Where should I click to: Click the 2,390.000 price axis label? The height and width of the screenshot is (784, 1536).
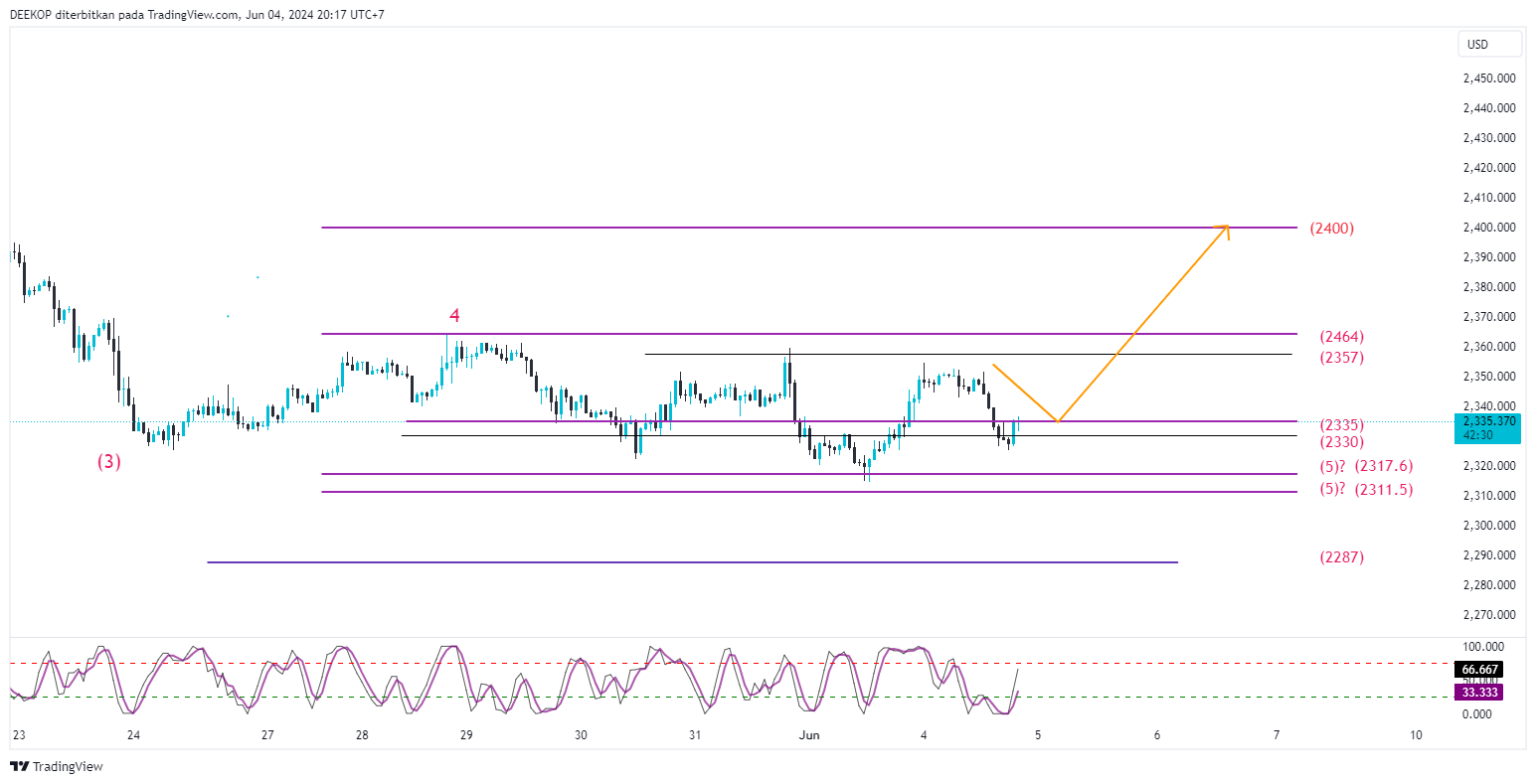pos(1489,256)
